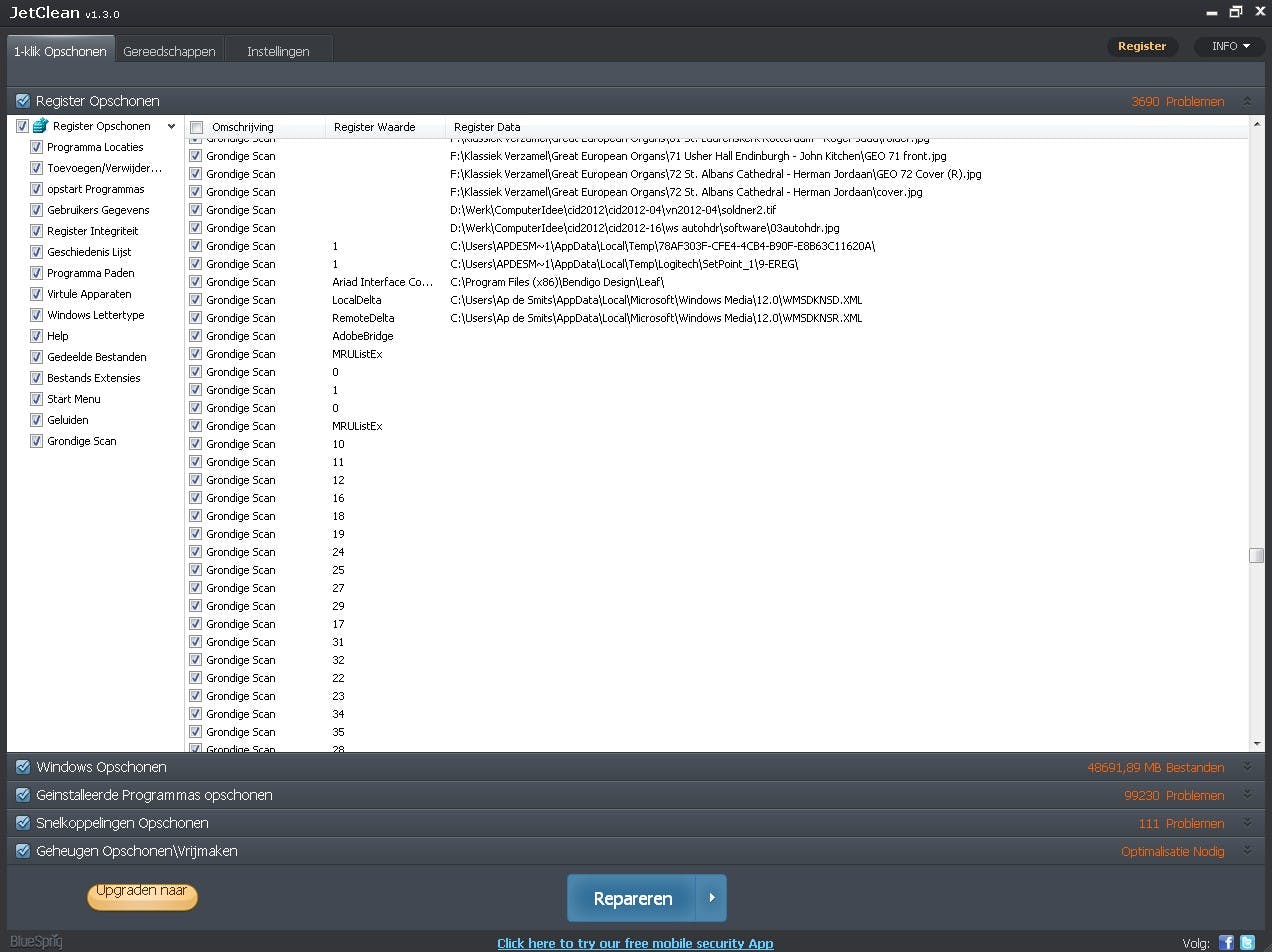Toggle the Windows Lettertype checkbox
The image size is (1272, 952).
pos(36,315)
